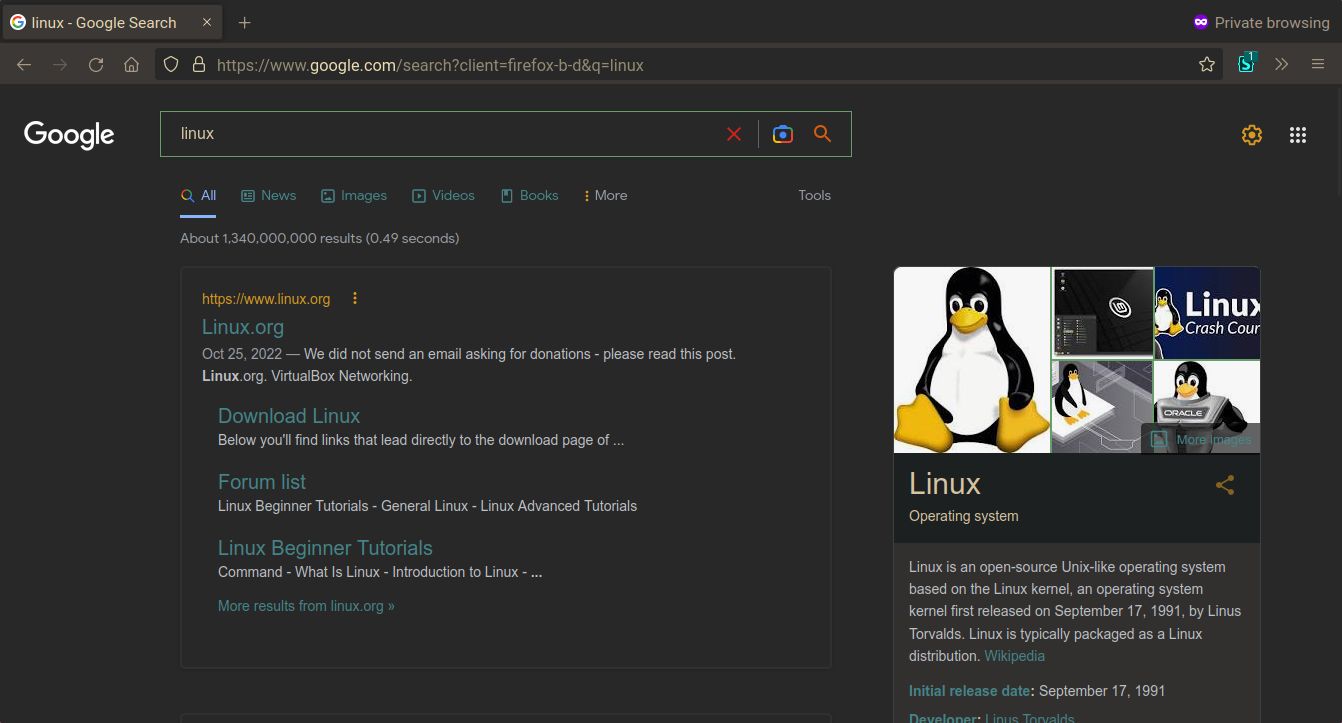Open the Download Linux sitelink
Image resolution: width=1342 pixels, height=723 pixels.
coord(289,416)
